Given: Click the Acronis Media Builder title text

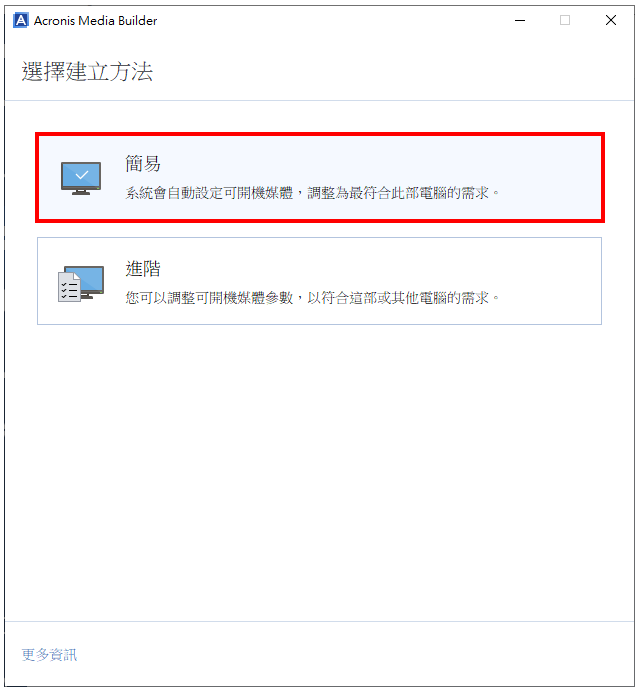Looking at the screenshot, I should 96,21.
